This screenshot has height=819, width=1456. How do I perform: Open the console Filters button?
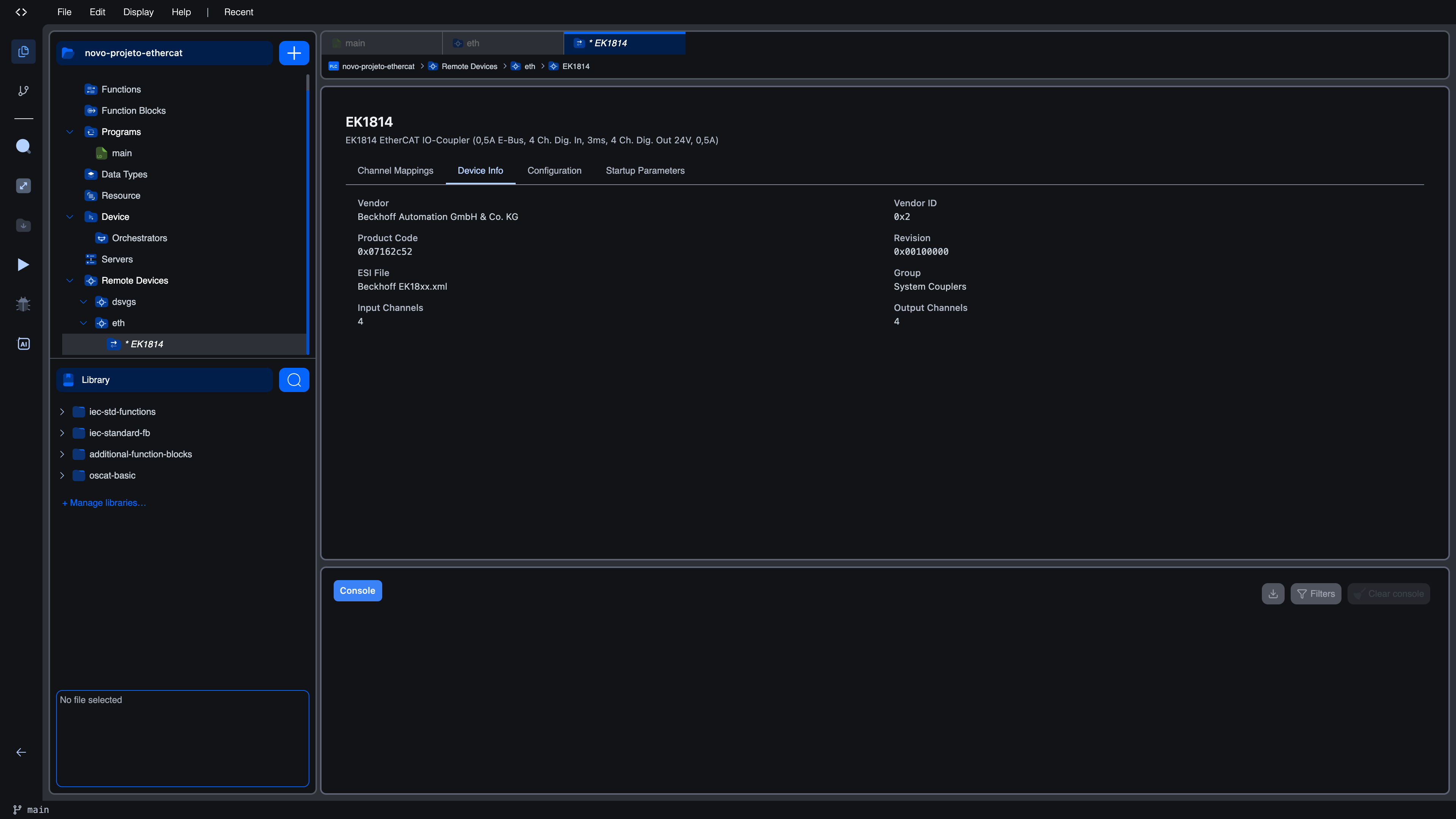[x=1315, y=593]
